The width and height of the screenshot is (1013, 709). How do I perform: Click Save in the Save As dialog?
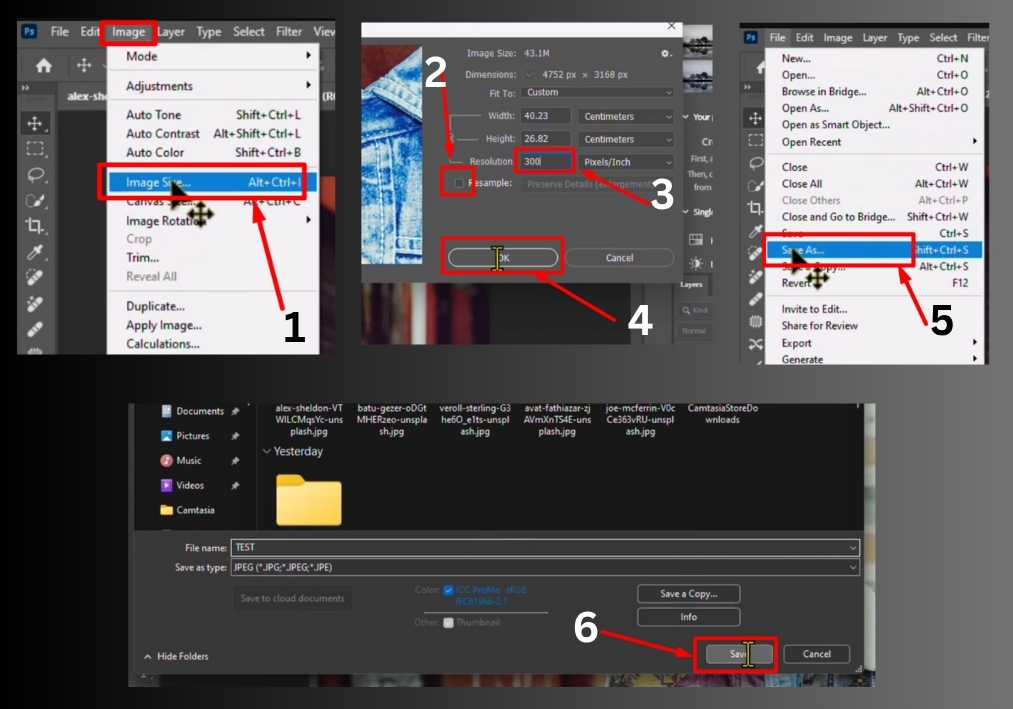point(739,654)
